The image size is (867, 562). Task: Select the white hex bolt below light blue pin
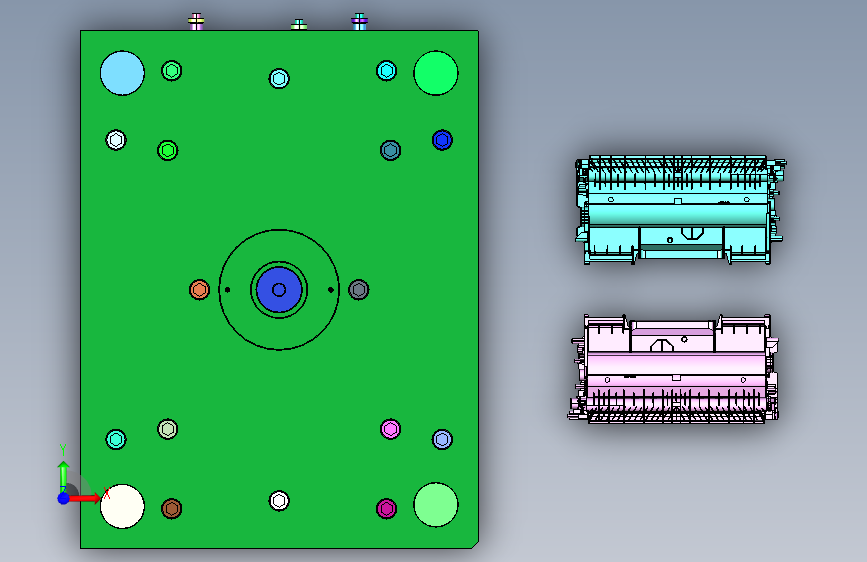pyautogui.click(x=116, y=140)
